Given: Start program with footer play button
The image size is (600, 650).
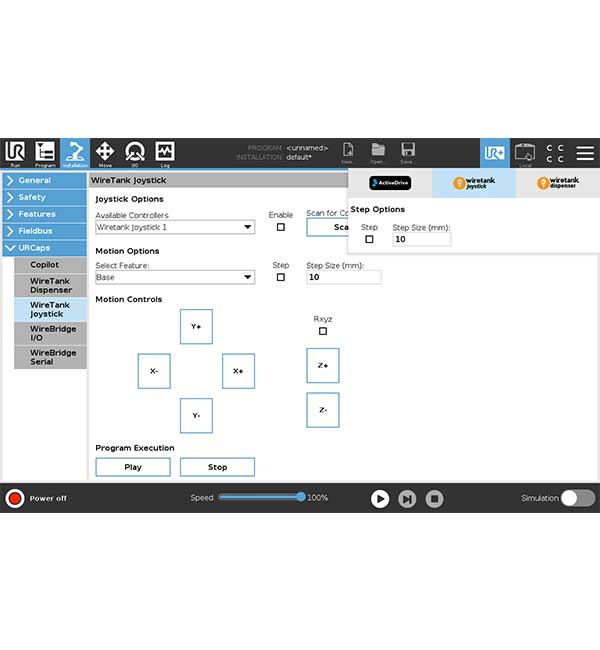Looking at the screenshot, I should click(x=380, y=499).
